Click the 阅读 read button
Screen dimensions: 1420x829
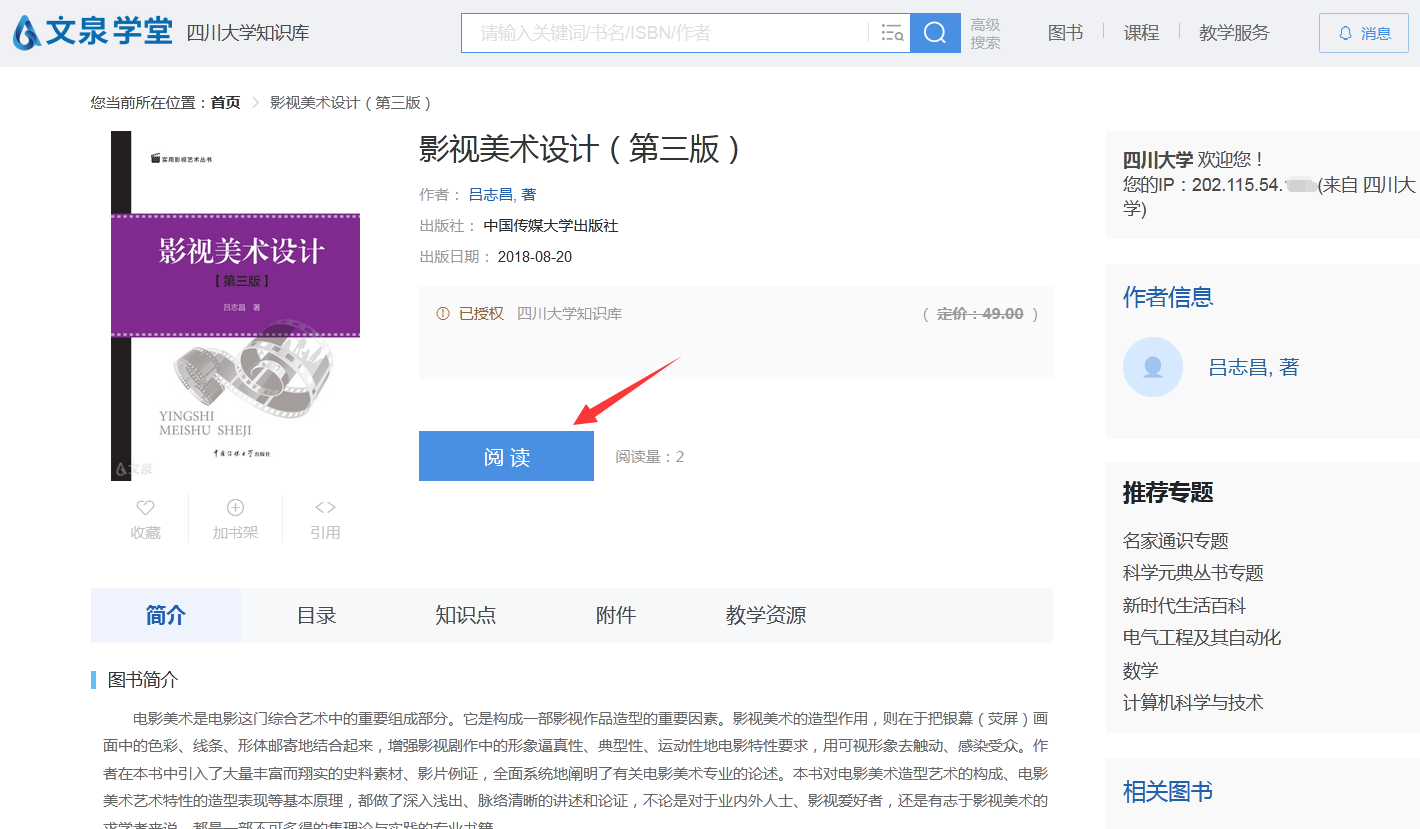tap(506, 456)
